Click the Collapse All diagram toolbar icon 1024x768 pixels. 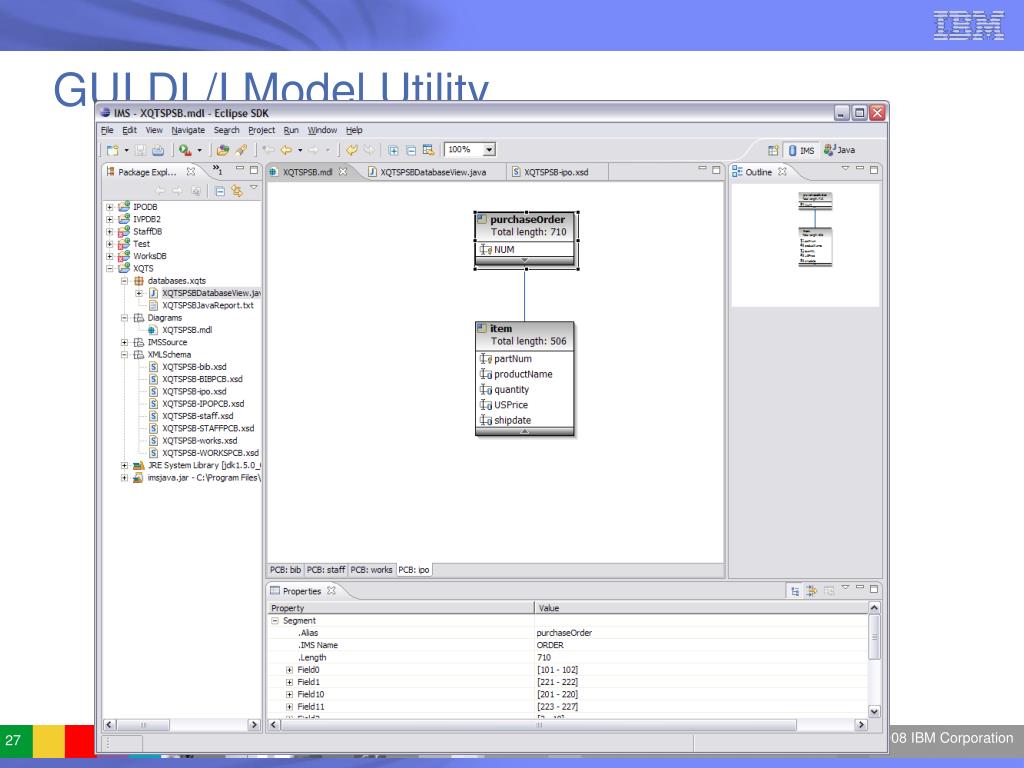(411, 150)
